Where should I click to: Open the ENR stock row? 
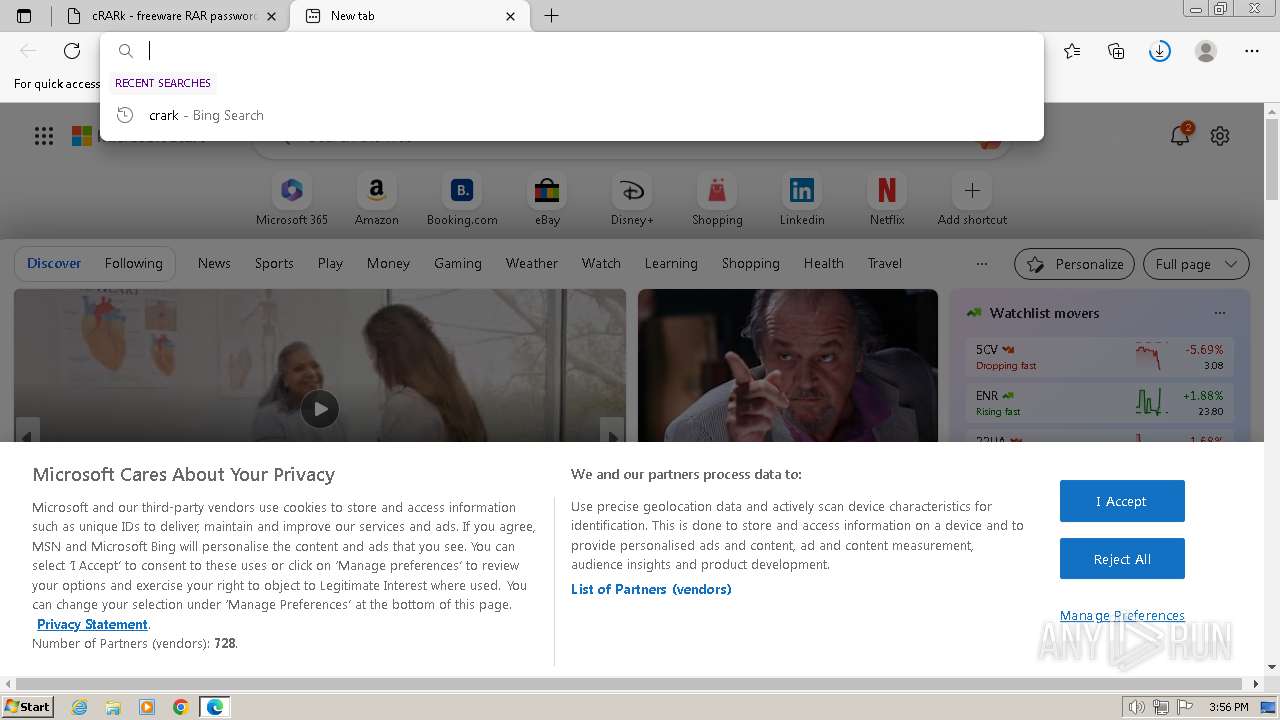(x=1100, y=403)
